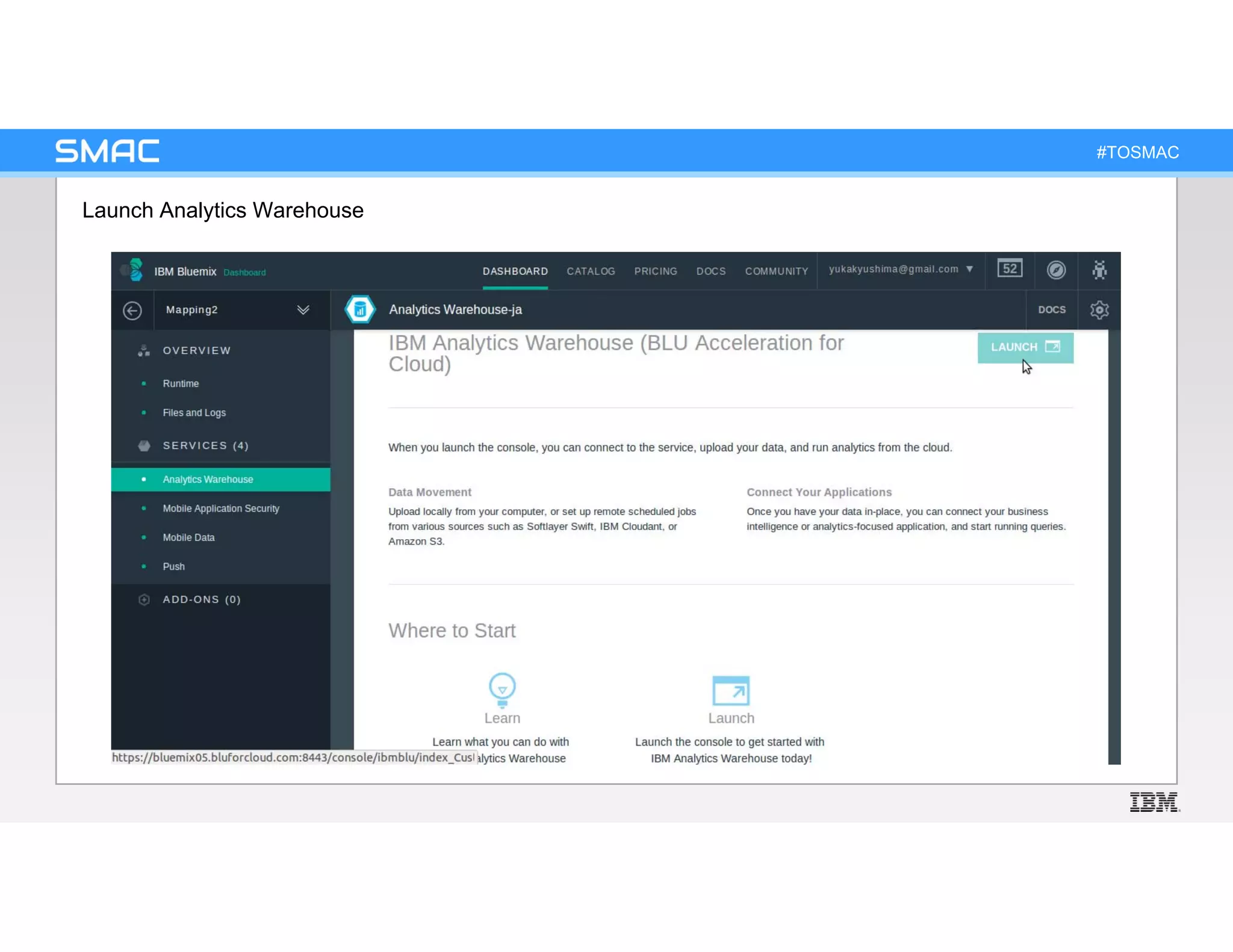Click the Data Movement heading
This screenshot has width=1233, height=952.
coord(430,492)
